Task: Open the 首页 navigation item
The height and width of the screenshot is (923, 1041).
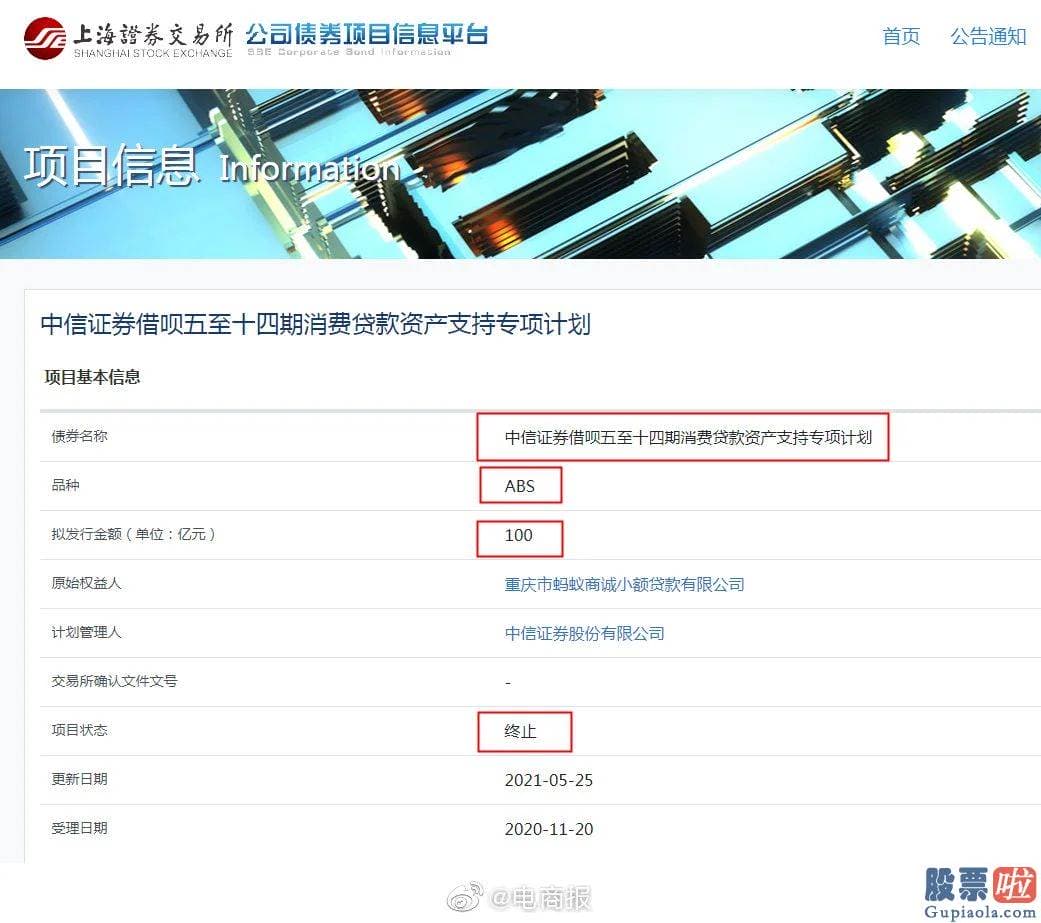Action: click(x=901, y=36)
